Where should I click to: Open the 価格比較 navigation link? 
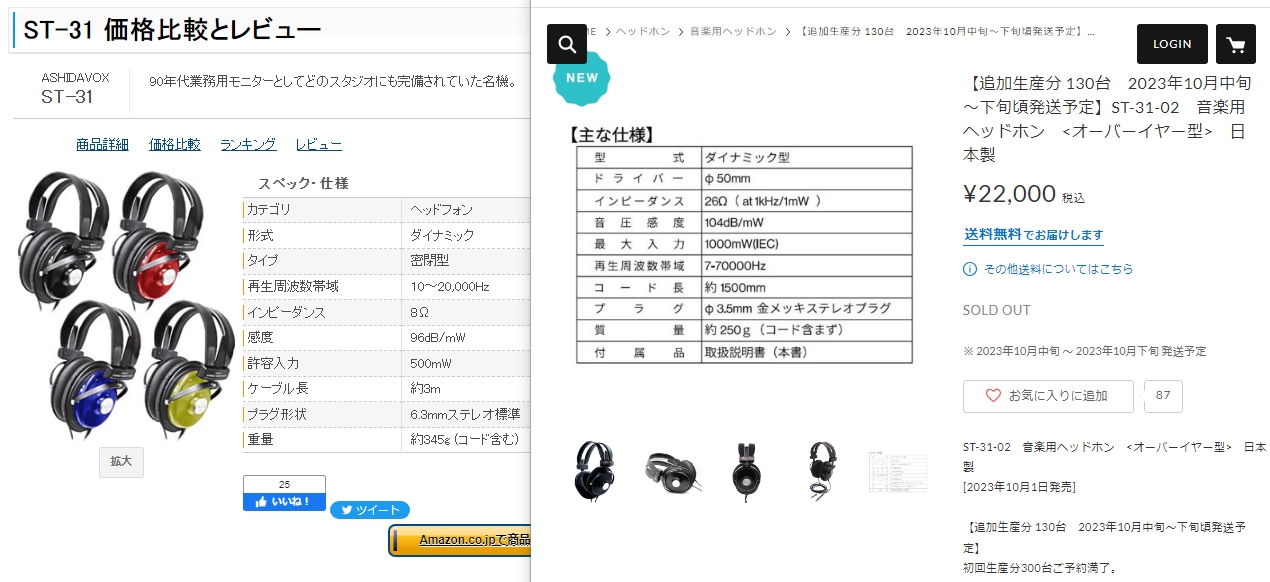[x=175, y=145]
